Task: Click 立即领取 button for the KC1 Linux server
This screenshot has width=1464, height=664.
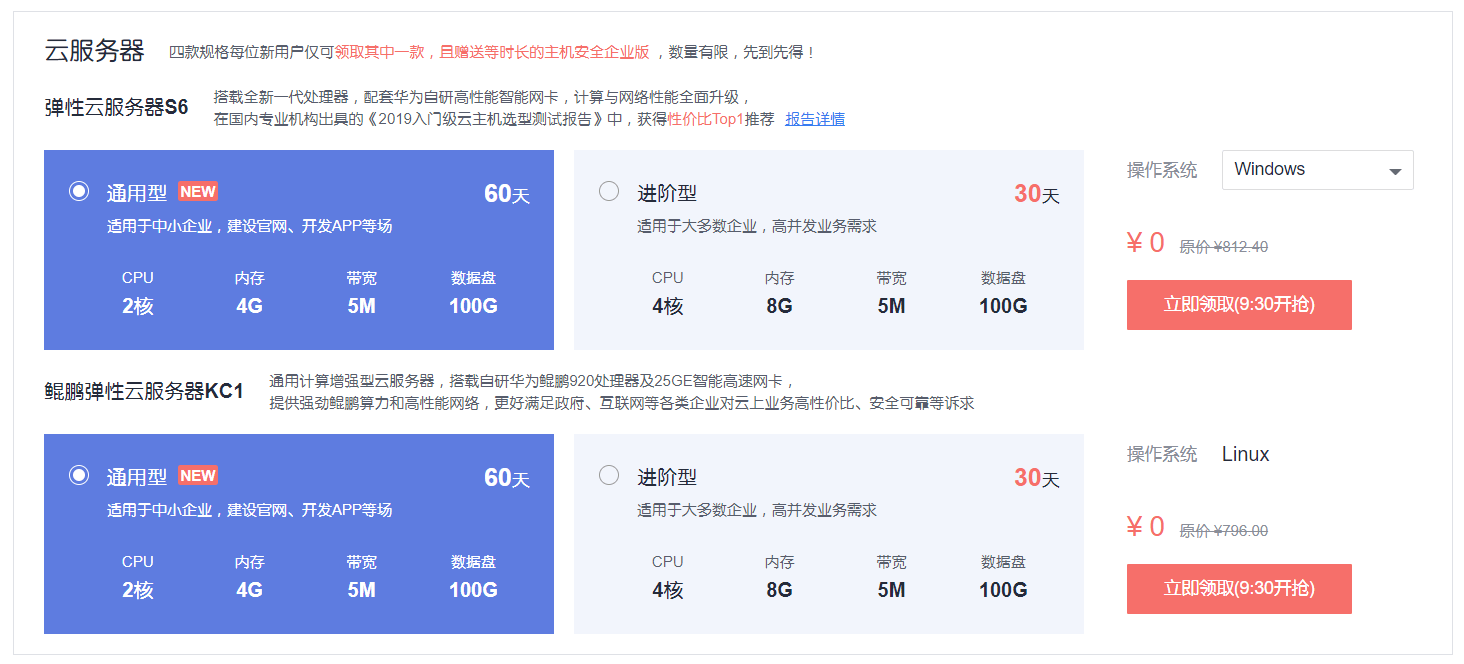Action: click(x=1239, y=589)
